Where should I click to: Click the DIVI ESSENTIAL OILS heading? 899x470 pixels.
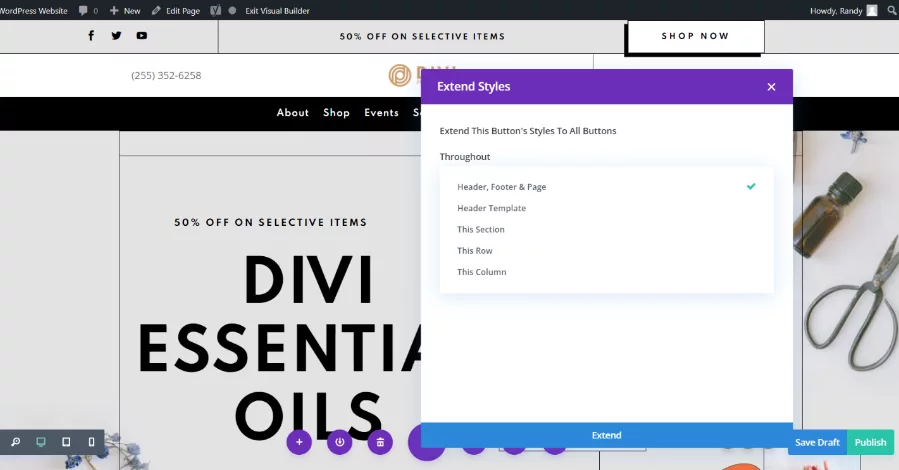[x=281, y=348]
